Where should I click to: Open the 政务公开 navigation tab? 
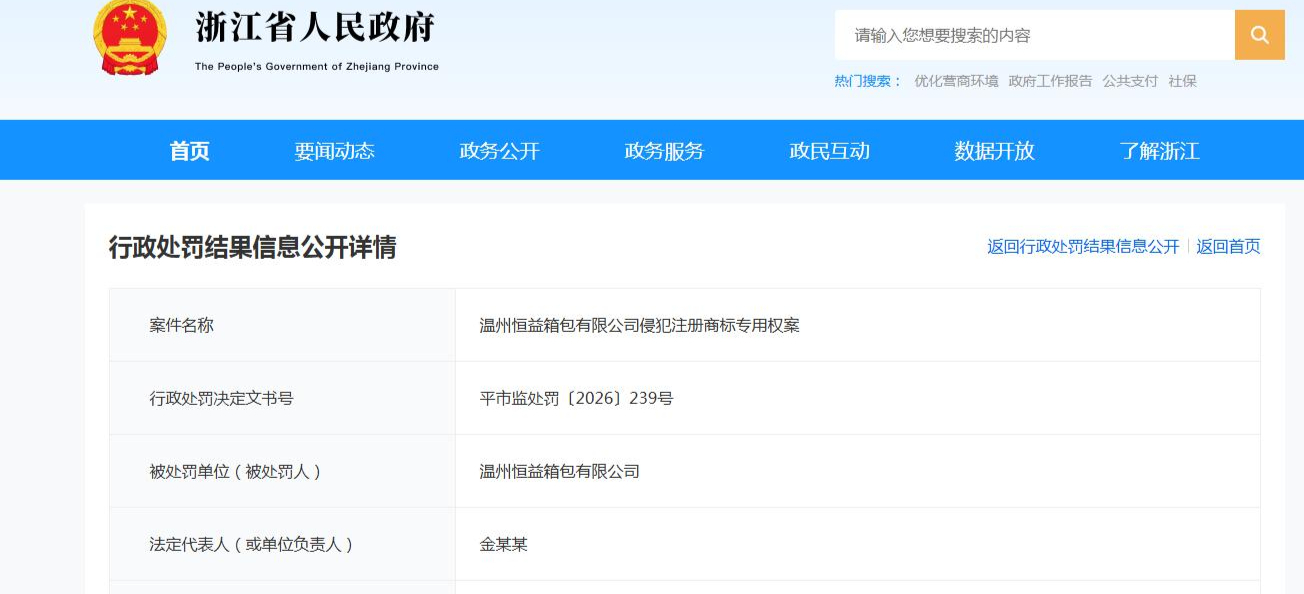pos(499,151)
